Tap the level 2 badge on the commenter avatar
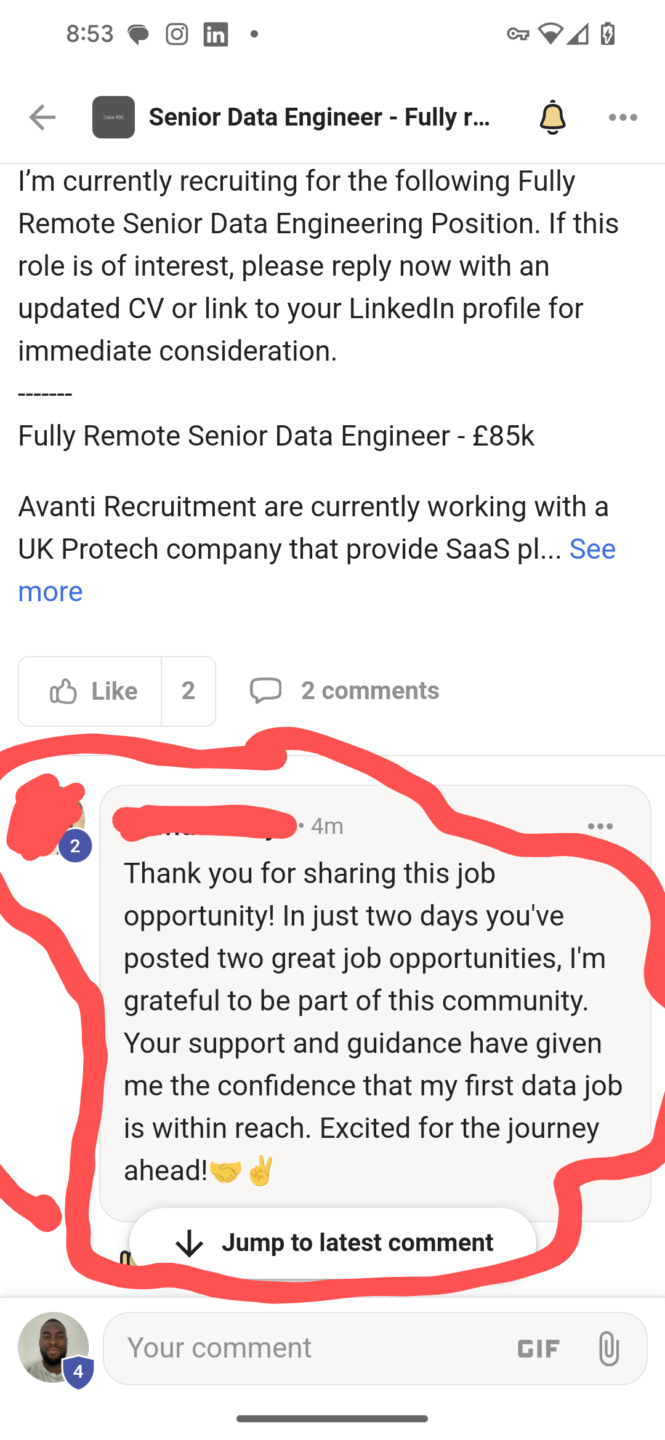 (74, 845)
